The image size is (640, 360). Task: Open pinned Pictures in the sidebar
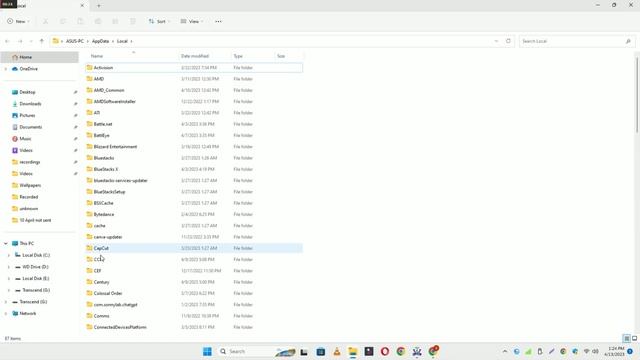pos(27,116)
